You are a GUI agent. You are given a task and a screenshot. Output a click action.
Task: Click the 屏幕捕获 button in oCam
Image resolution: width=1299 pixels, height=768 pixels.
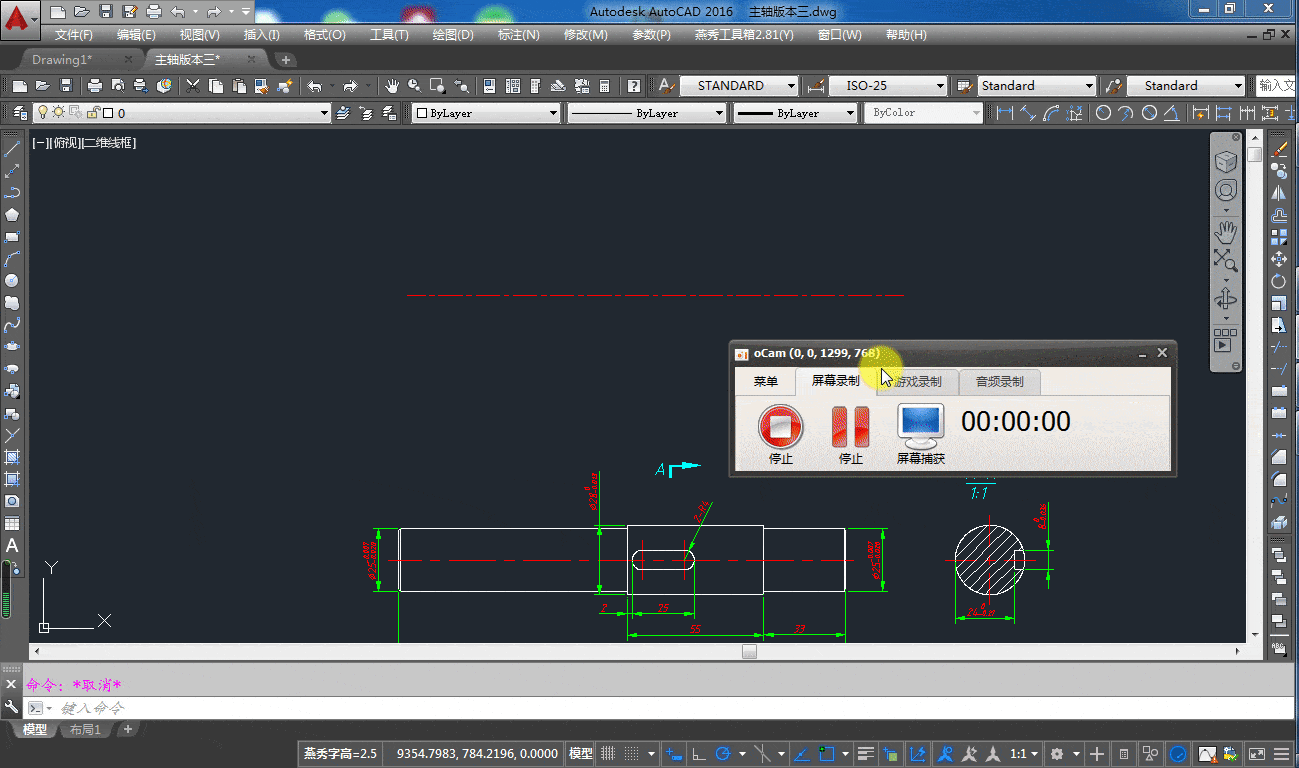pos(920,434)
